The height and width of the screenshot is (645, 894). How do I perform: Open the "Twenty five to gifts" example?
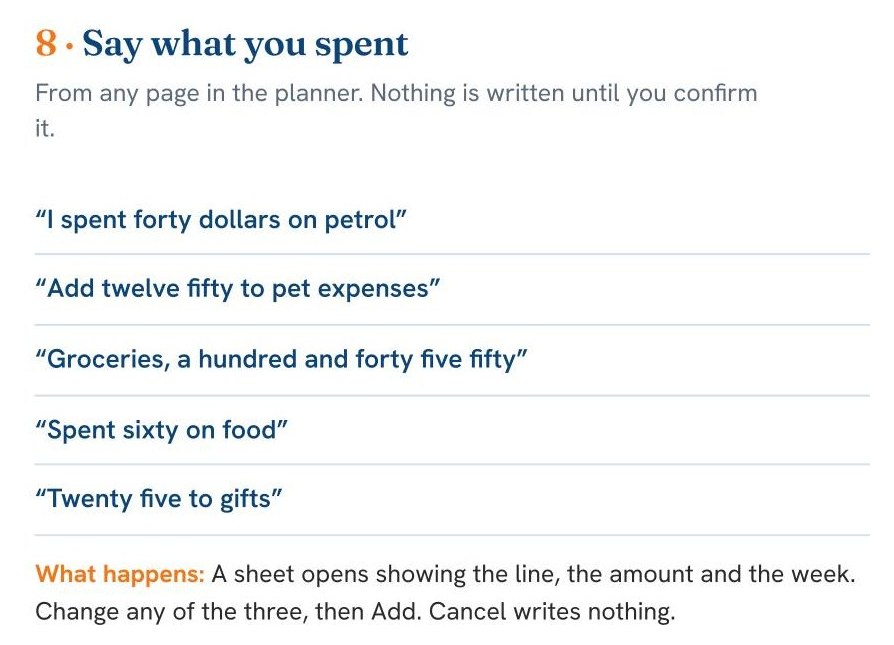[x=159, y=498]
